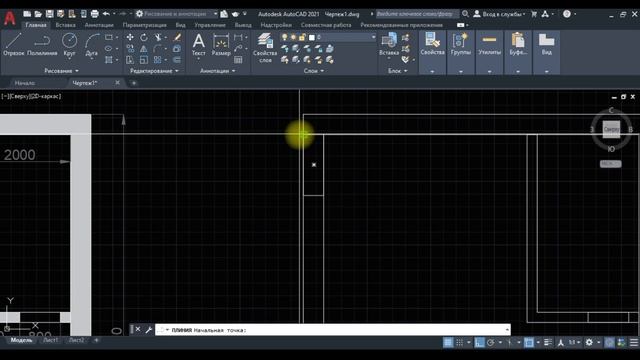
Task: Click the Ellipse tool icon
Action: point(109,49)
